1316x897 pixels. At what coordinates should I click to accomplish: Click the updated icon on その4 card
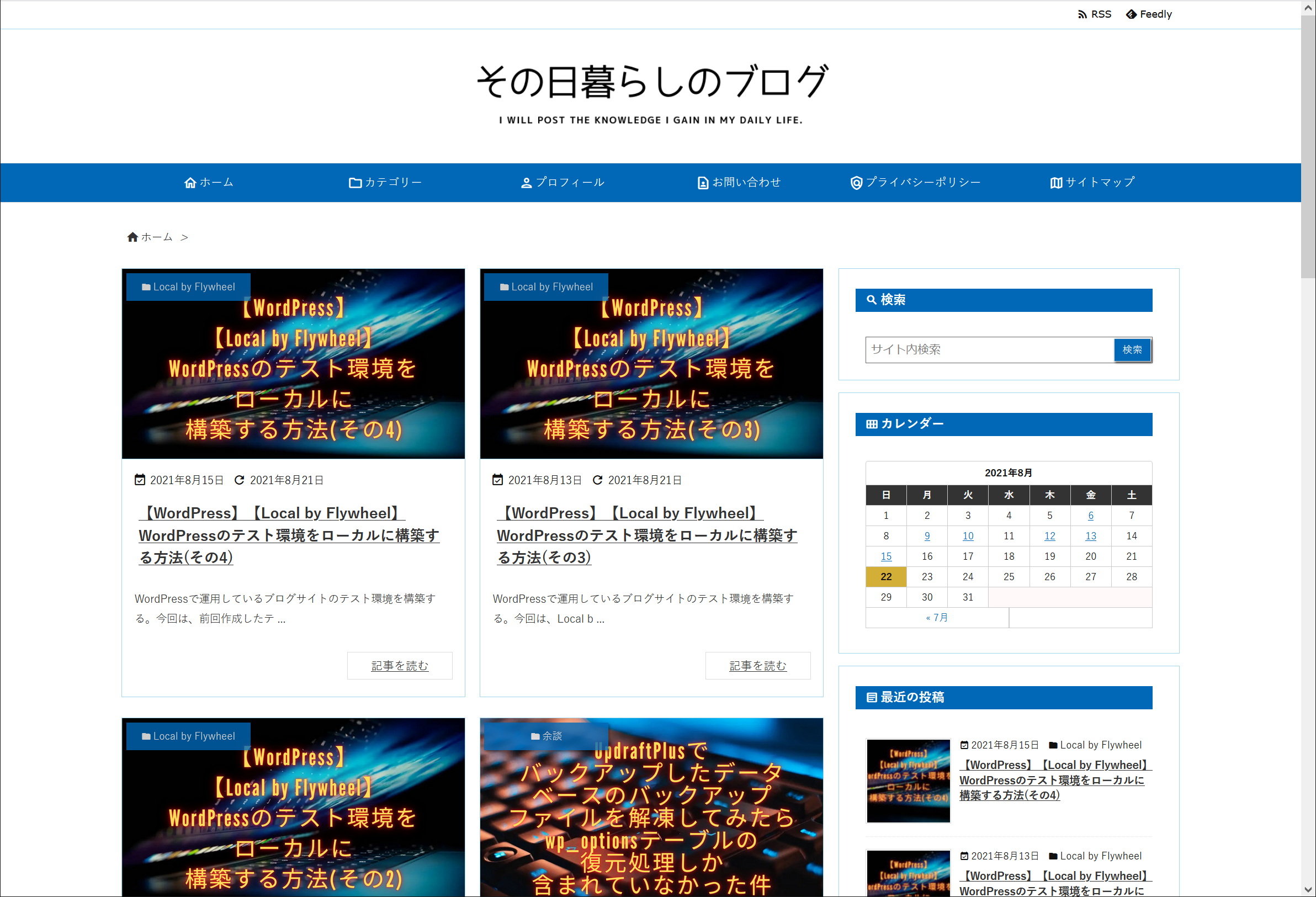pos(240,480)
